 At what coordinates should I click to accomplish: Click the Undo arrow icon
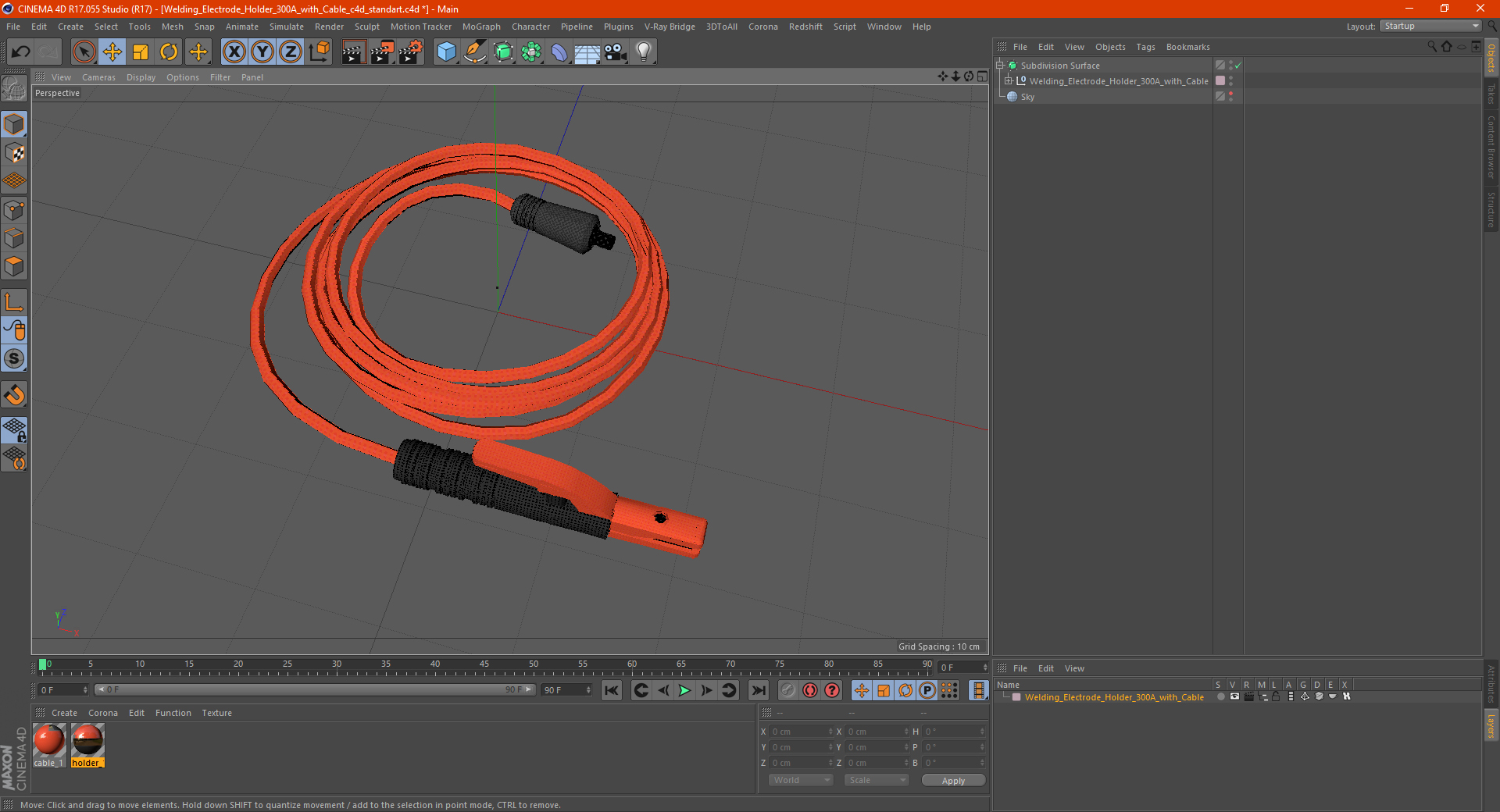coord(21,52)
